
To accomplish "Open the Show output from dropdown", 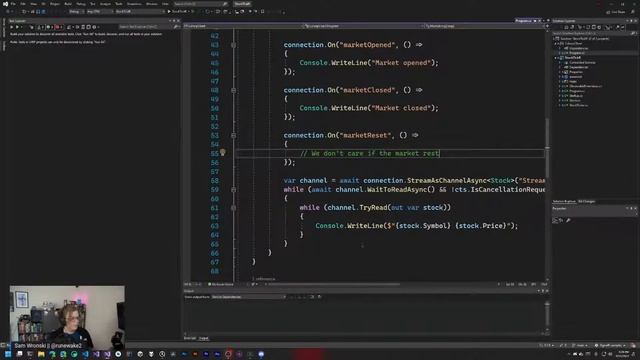I will coord(249,297).
